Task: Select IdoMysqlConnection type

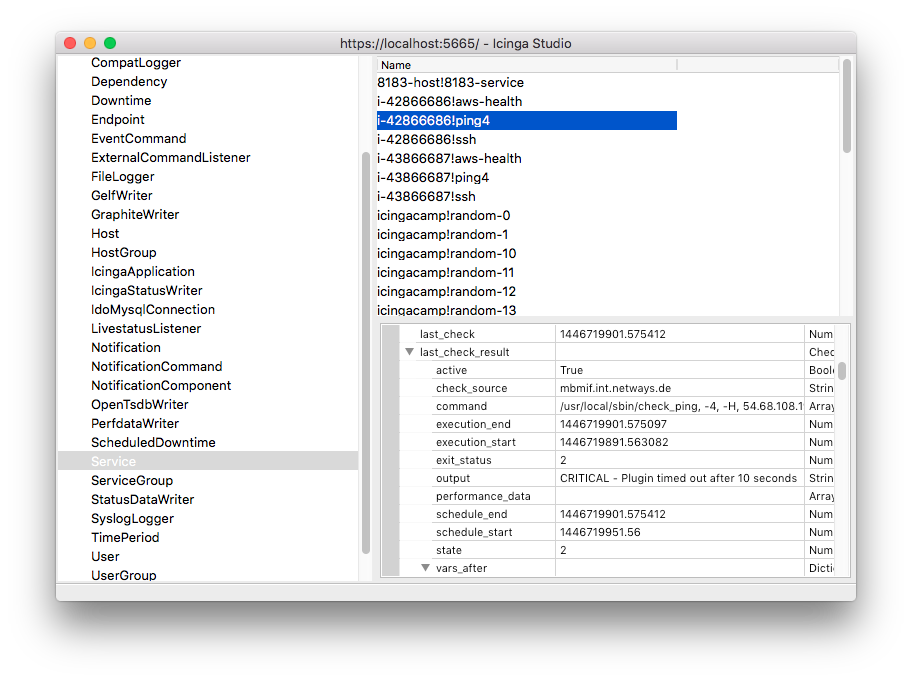Action: pyautogui.click(x=153, y=309)
